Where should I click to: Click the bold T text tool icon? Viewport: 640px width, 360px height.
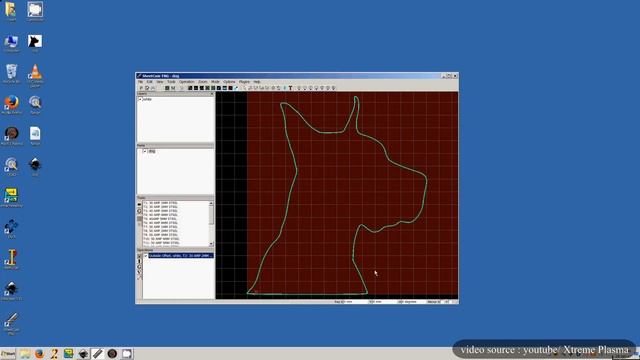(x=290, y=88)
